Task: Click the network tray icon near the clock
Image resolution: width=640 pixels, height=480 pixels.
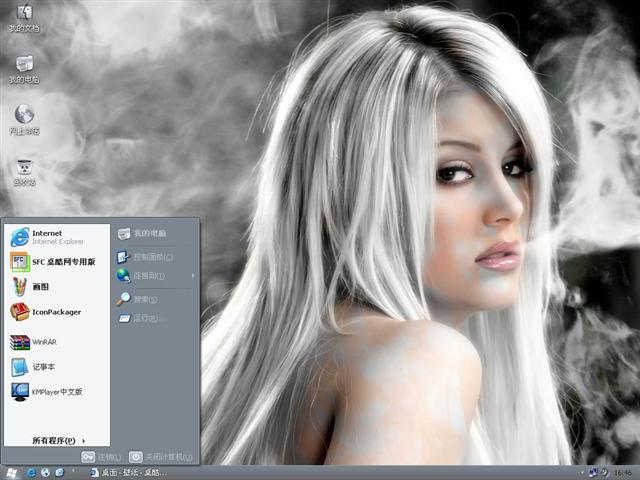Action: 593,473
